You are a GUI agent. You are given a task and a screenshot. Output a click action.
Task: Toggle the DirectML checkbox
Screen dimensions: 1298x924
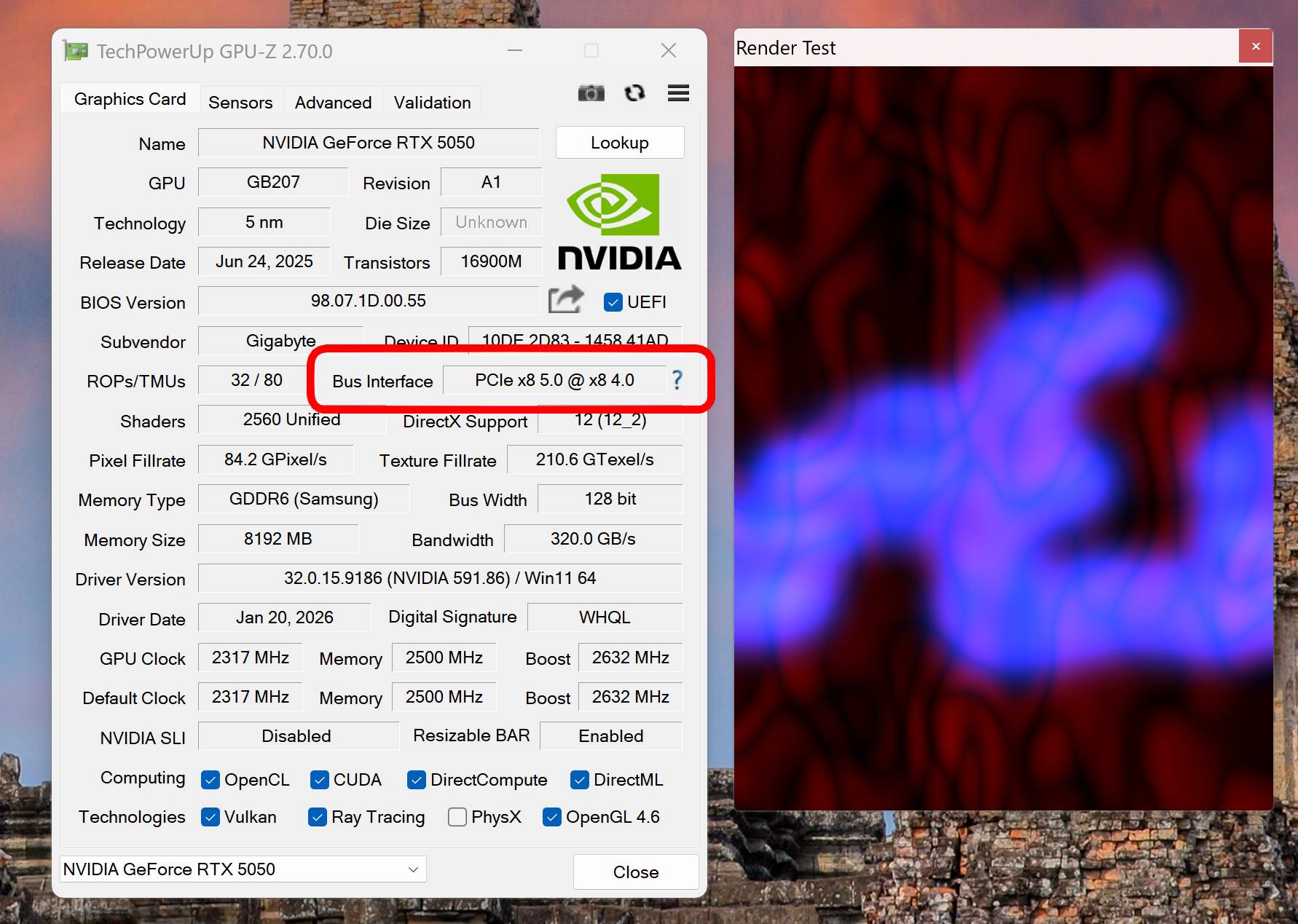coord(580,780)
